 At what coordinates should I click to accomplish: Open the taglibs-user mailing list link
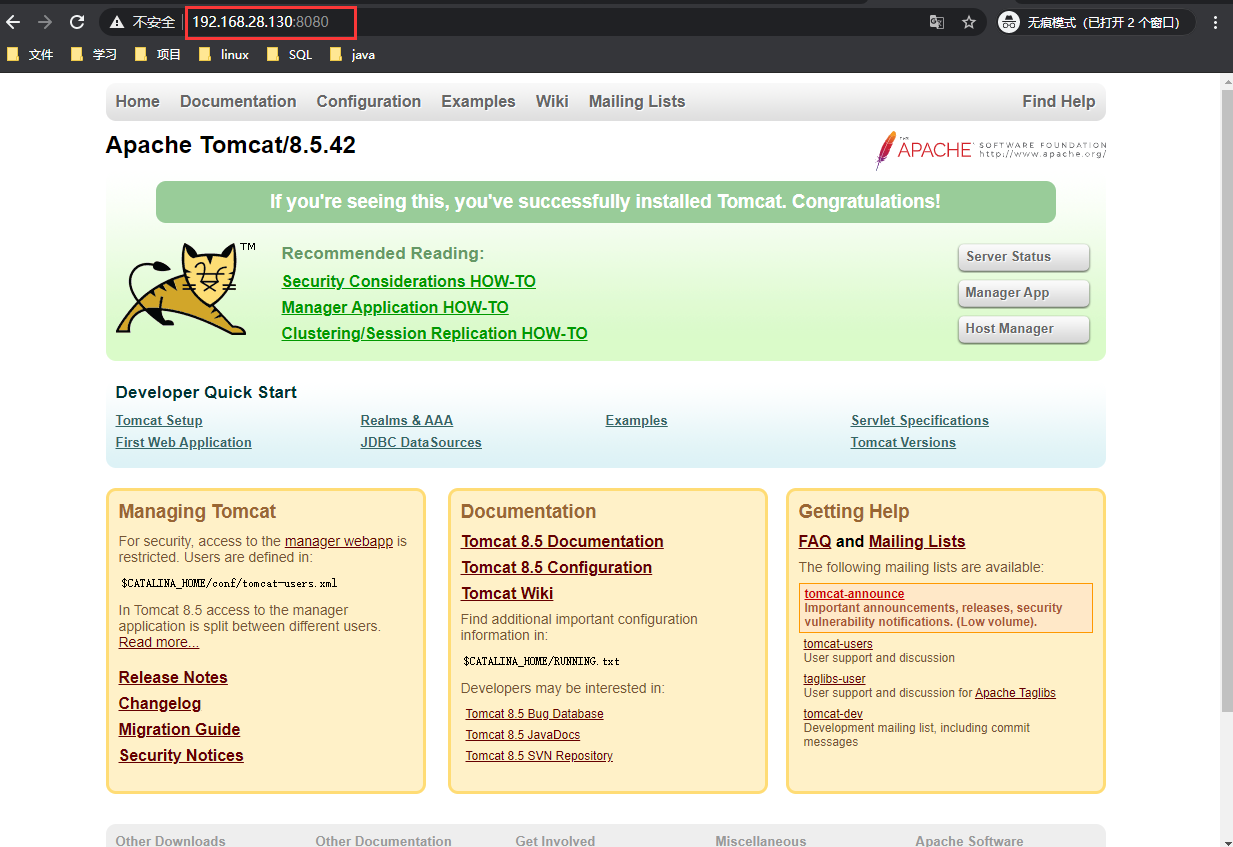pyautogui.click(x=834, y=679)
